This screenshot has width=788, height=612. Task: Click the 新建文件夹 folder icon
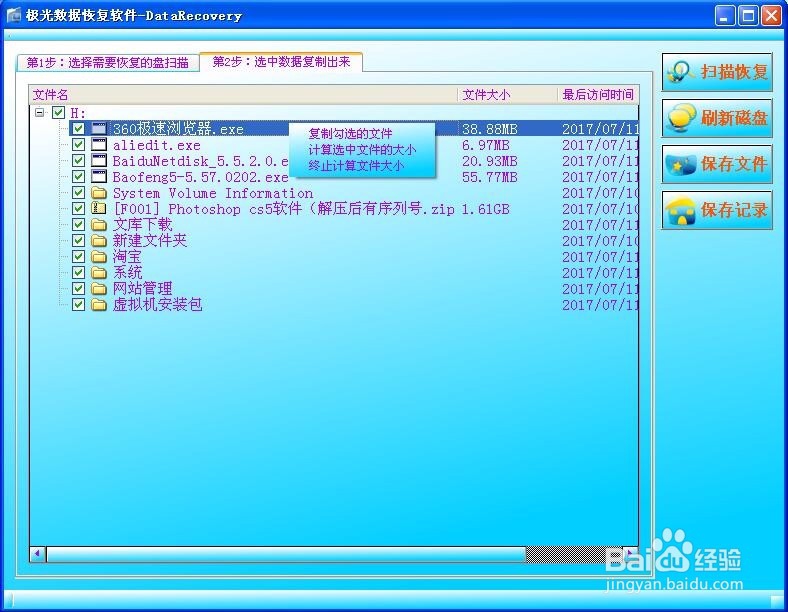(x=99, y=241)
